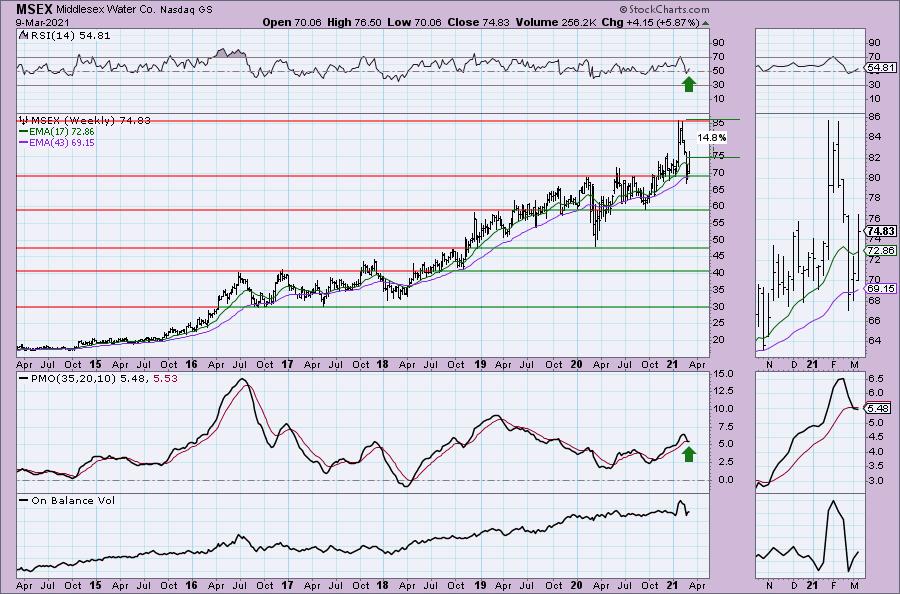Click the green up triangle after Chg
The width and height of the screenshot is (900, 594).
[705, 23]
